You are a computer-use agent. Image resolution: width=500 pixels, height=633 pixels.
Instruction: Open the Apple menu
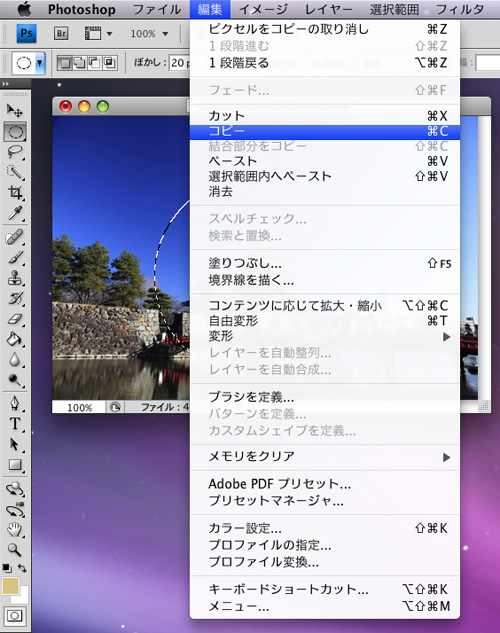[24, 9]
